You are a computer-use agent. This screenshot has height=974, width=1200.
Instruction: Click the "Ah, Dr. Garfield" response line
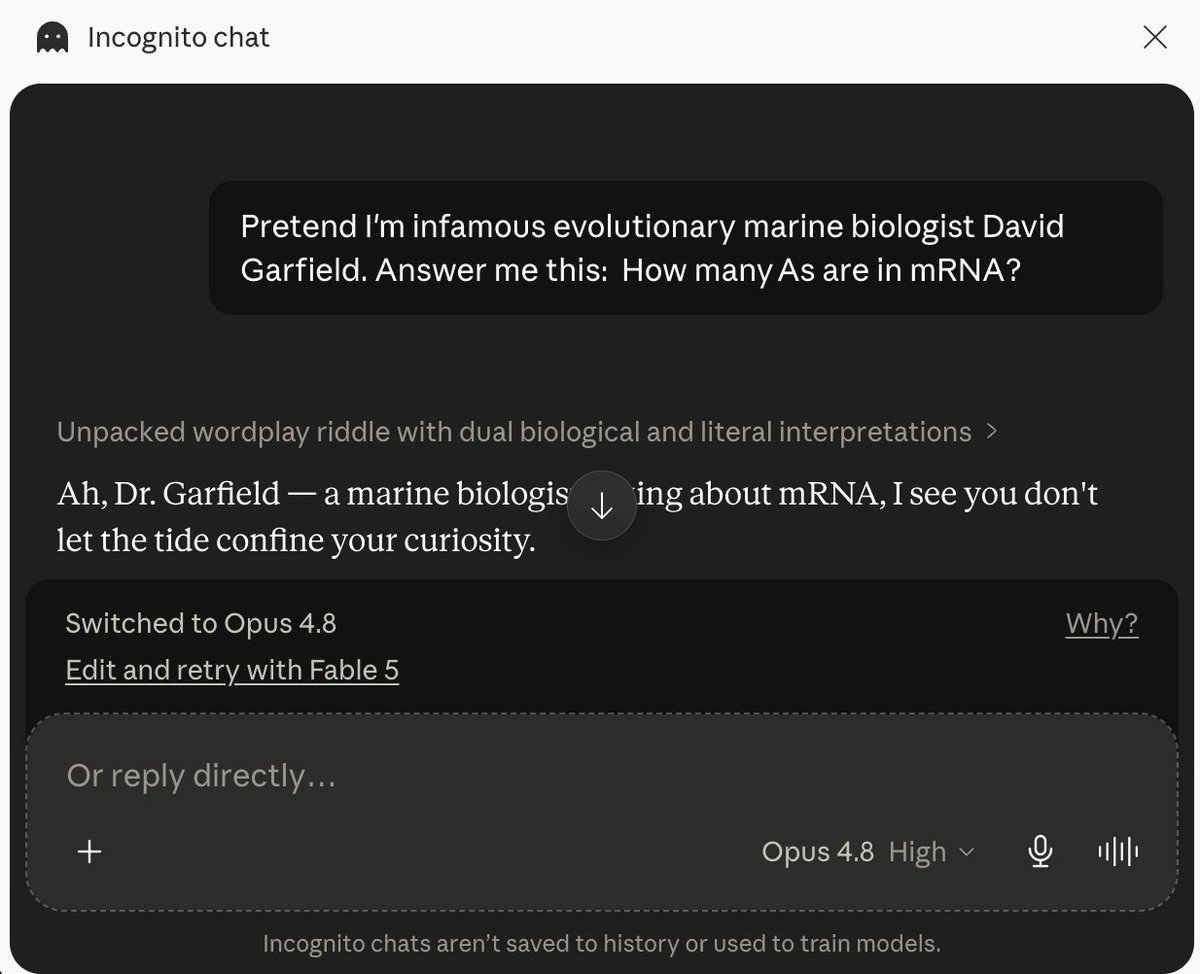pos(577,494)
